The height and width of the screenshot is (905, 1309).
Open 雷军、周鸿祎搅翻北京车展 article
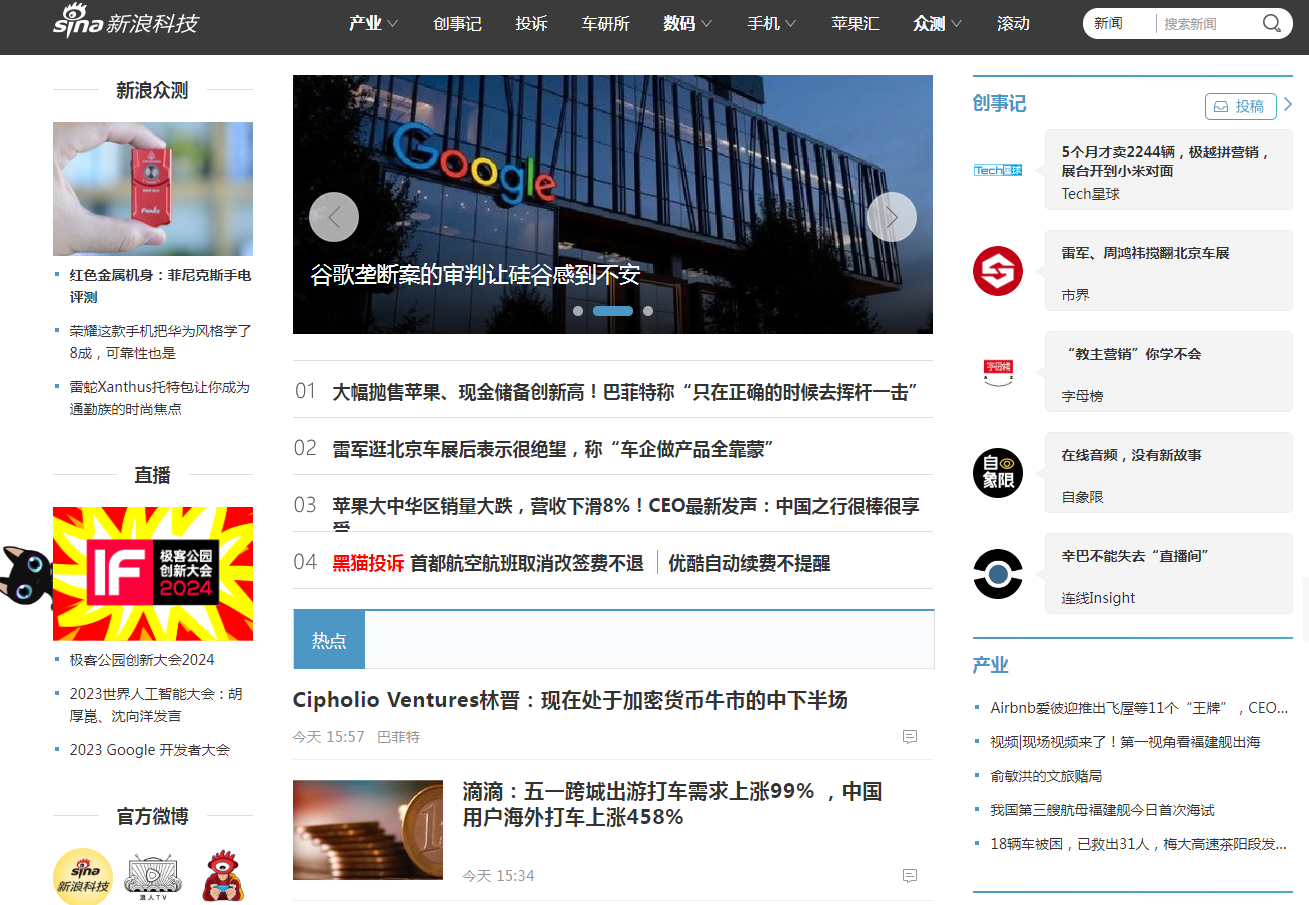point(1145,254)
